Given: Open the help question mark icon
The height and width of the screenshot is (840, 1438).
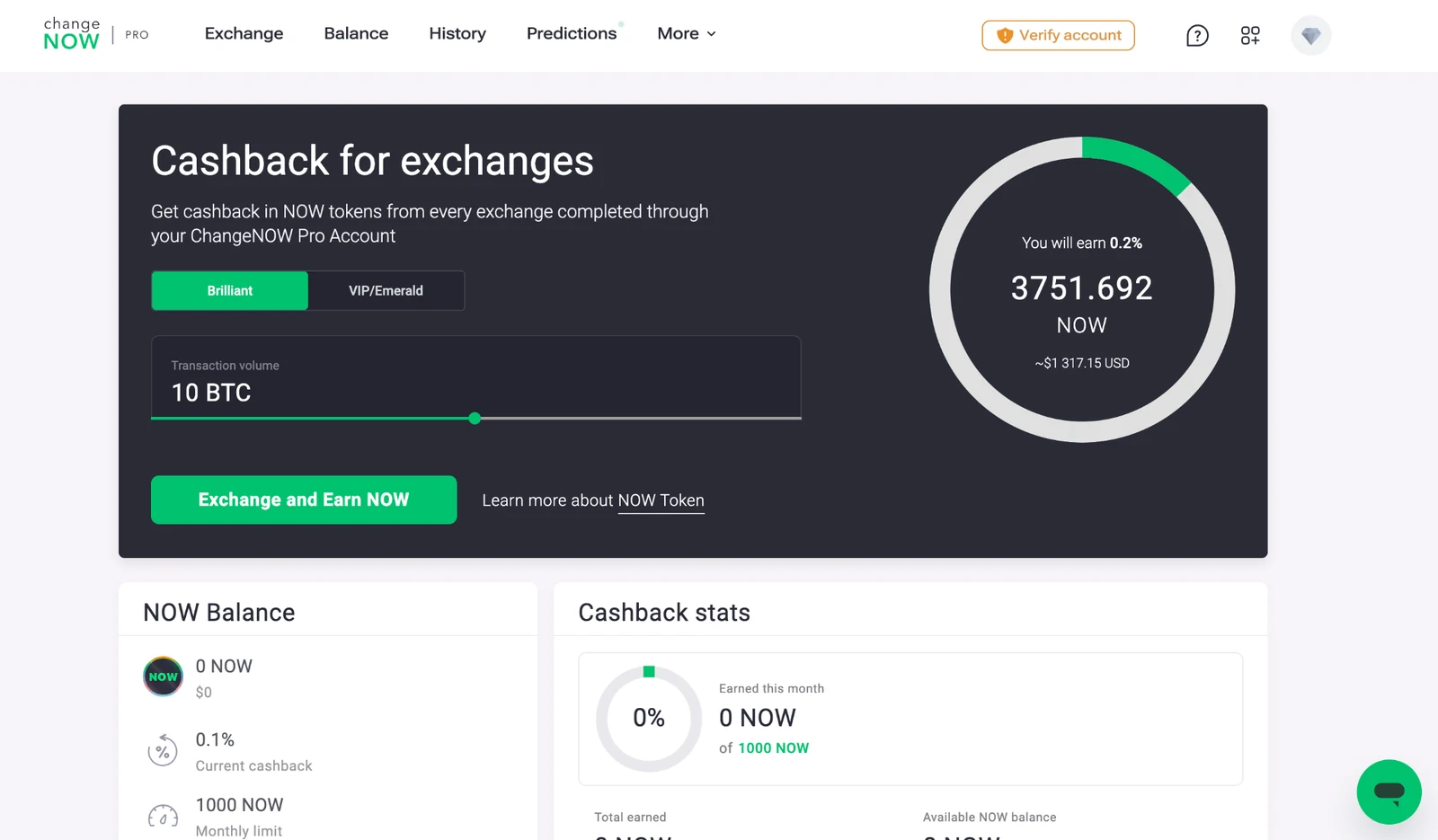Looking at the screenshot, I should [1197, 35].
